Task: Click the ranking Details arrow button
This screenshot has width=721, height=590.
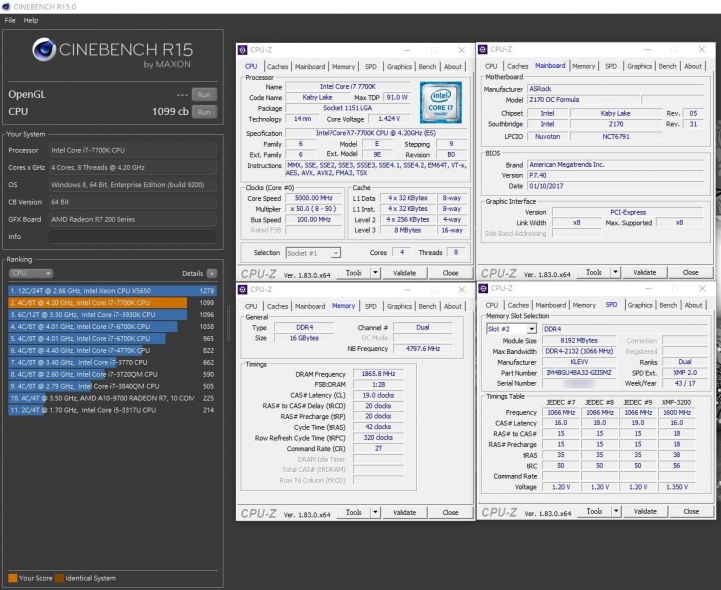Action: (212, 274)
